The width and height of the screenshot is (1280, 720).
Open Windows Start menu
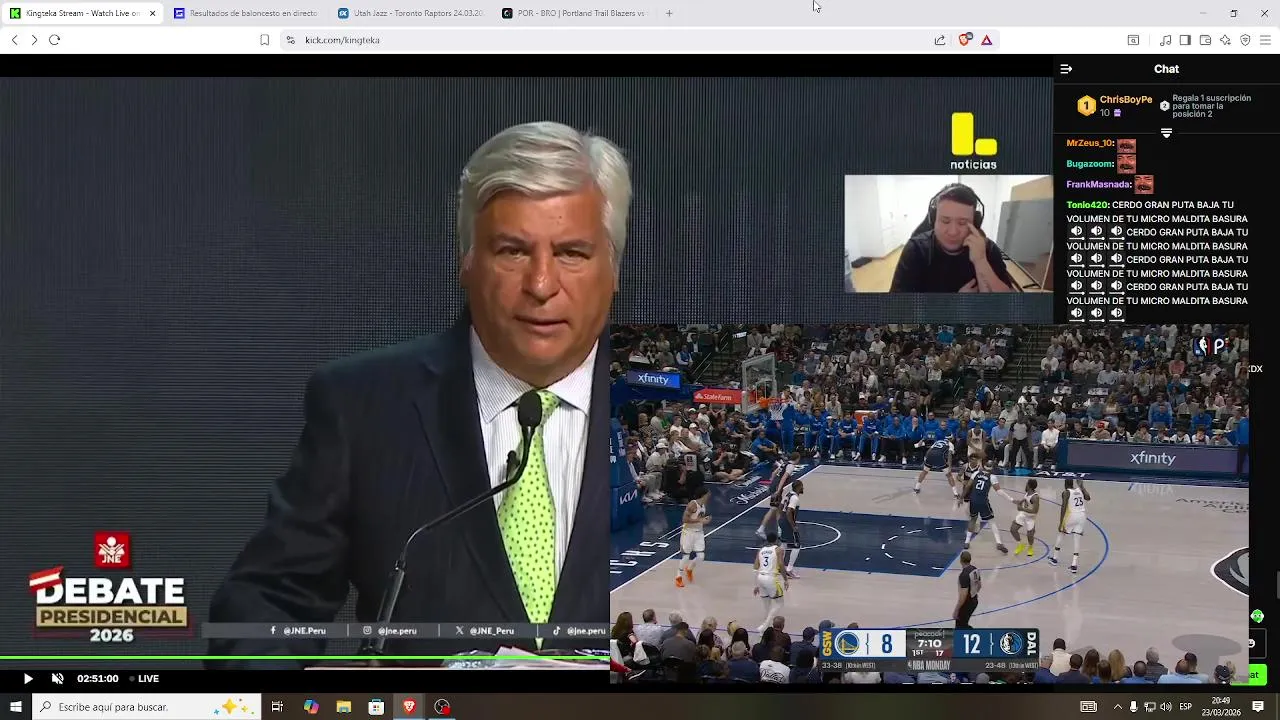pos(15,707)
